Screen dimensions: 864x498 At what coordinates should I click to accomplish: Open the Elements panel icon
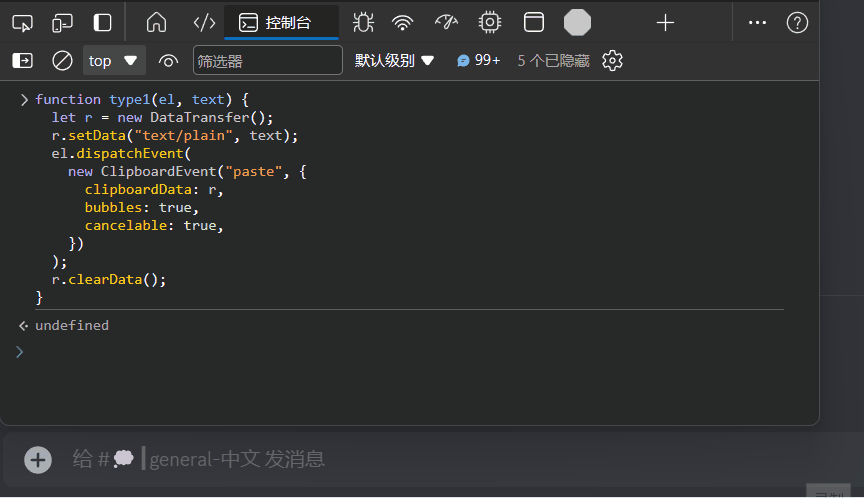[x=204, y=22]
